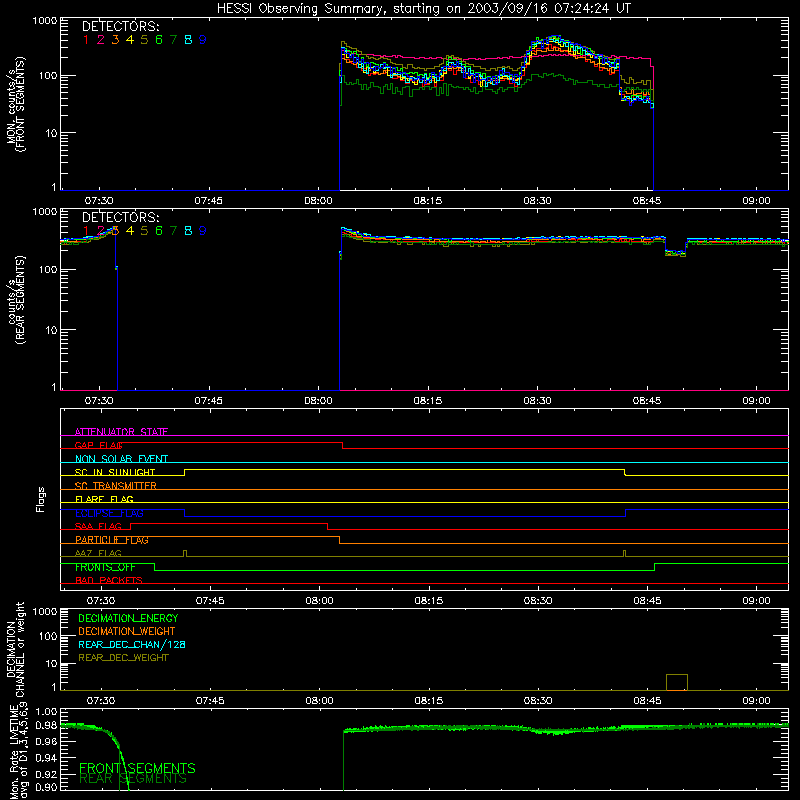
Task: Select detector 9 in rear segments legend
Action: [x=203, y=231]
